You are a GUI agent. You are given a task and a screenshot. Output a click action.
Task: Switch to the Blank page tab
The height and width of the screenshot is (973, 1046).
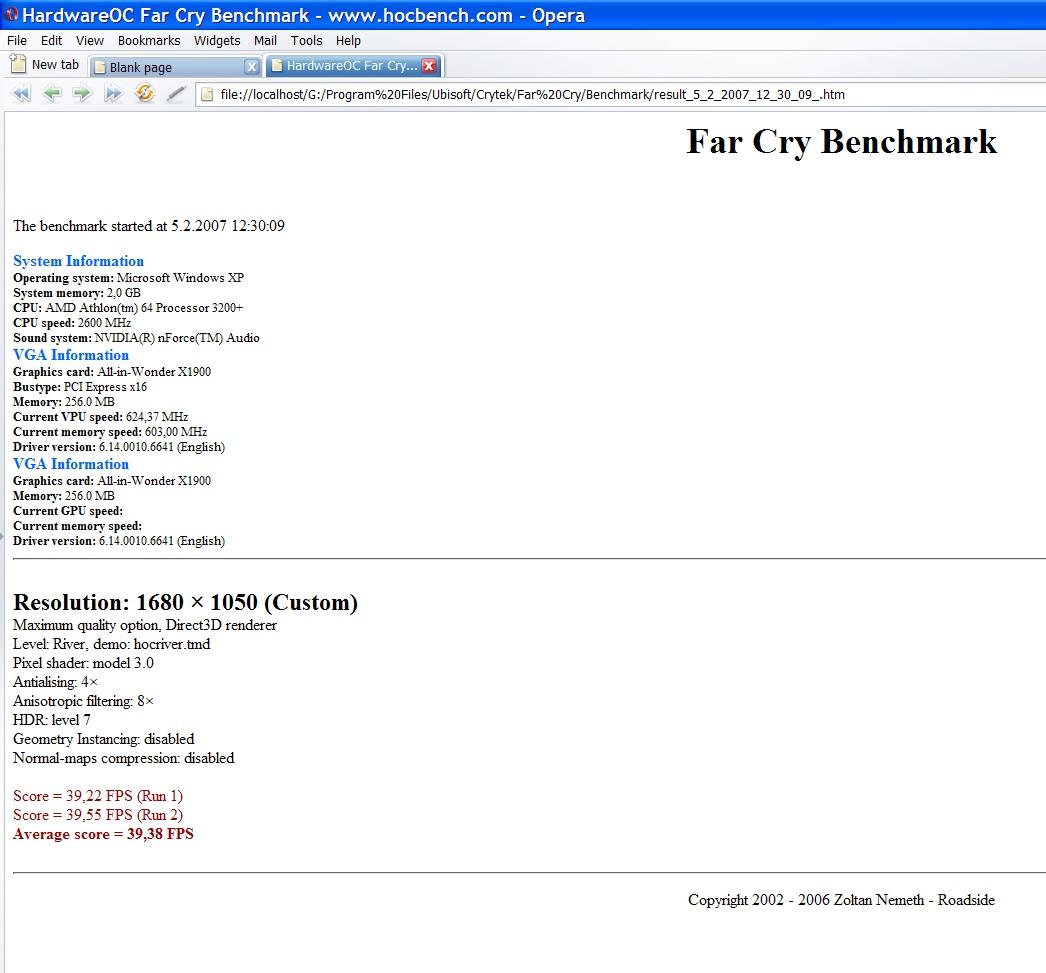pyautogui.click(x=175, y=67)
